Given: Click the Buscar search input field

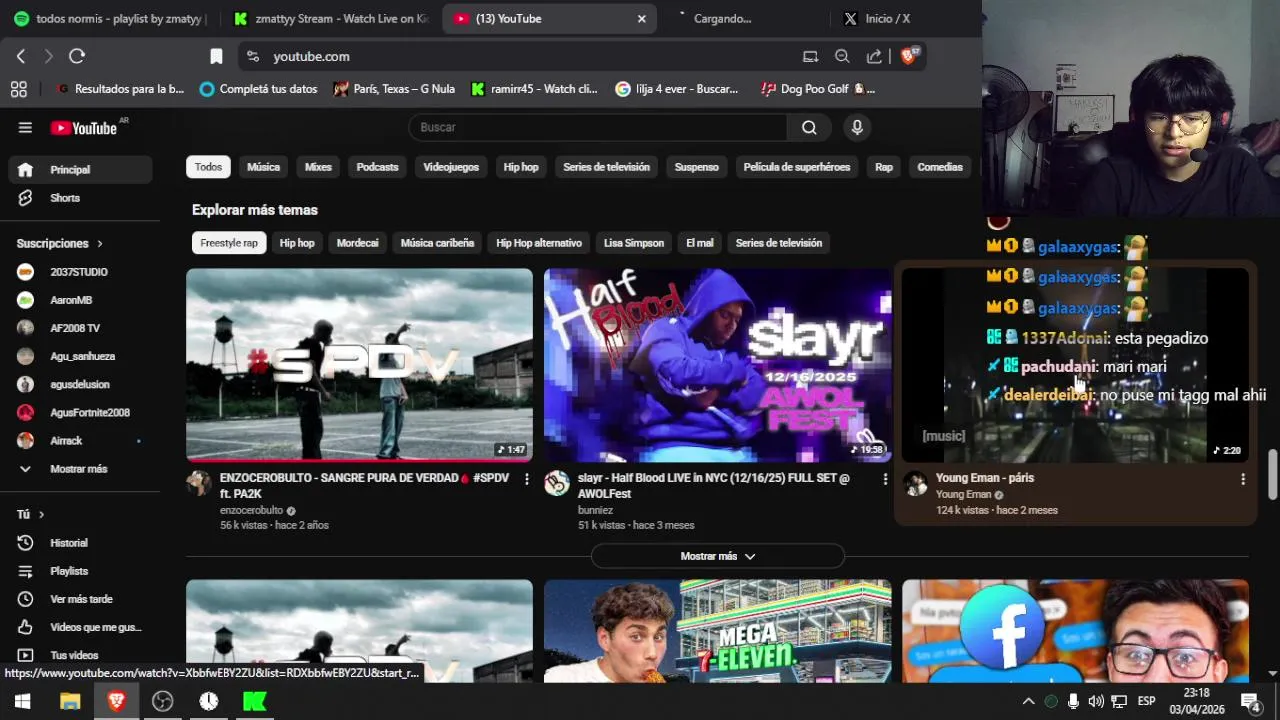Looking at the screenshot, I should pyautogui.click(x=598, y=127).
